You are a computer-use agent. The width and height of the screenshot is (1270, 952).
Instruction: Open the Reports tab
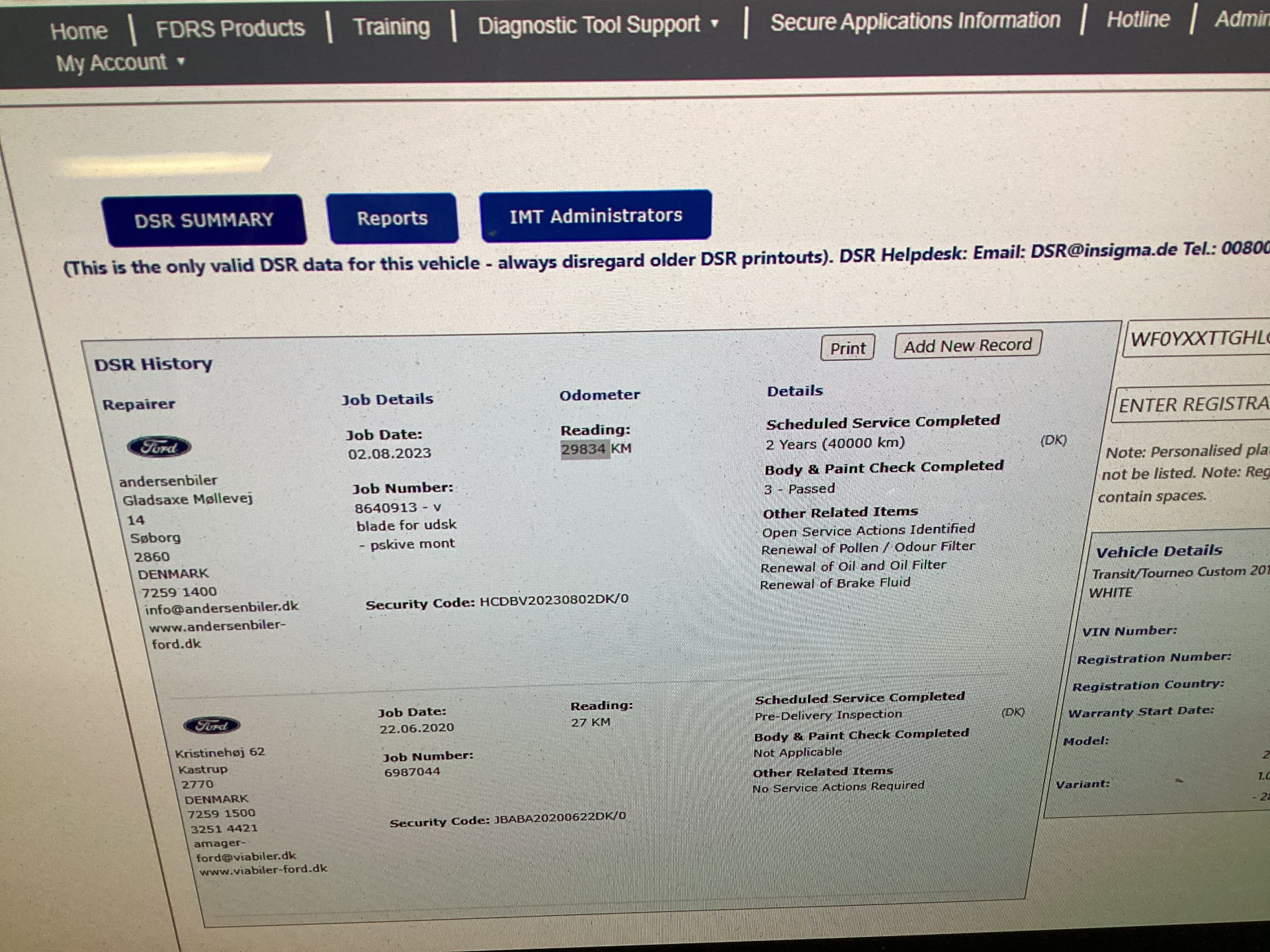tap(392, 218)
